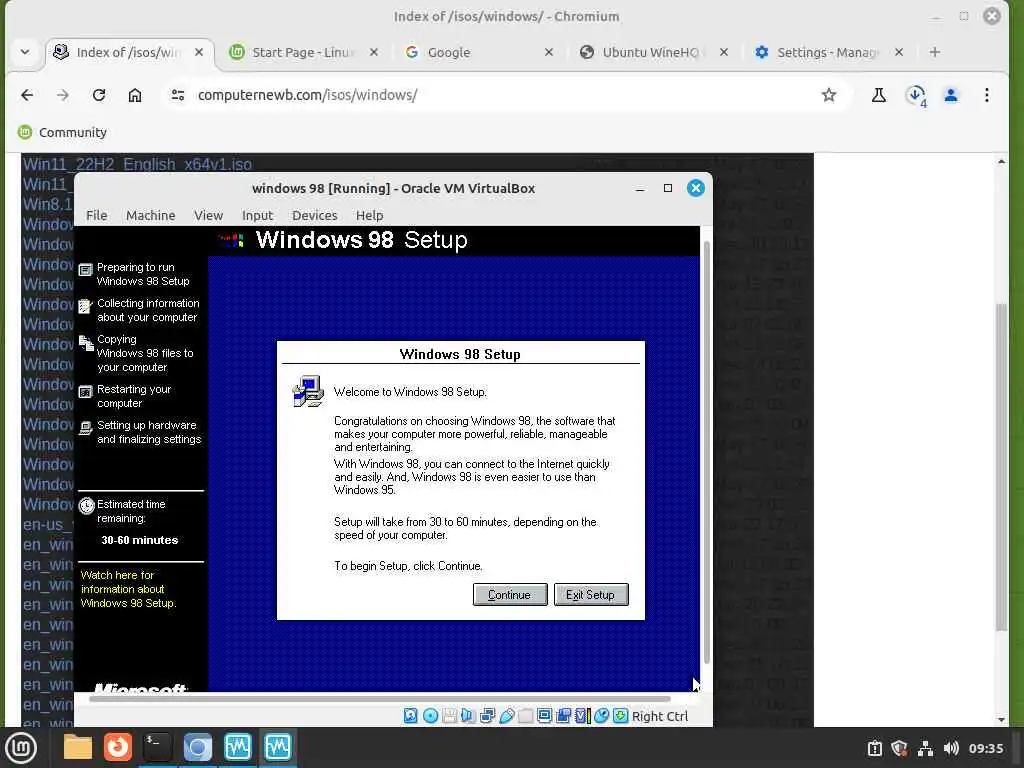Viewport: 1024px width, 768px height.
Task: Open the Linux Mint start menu
Action: [21, 748]
